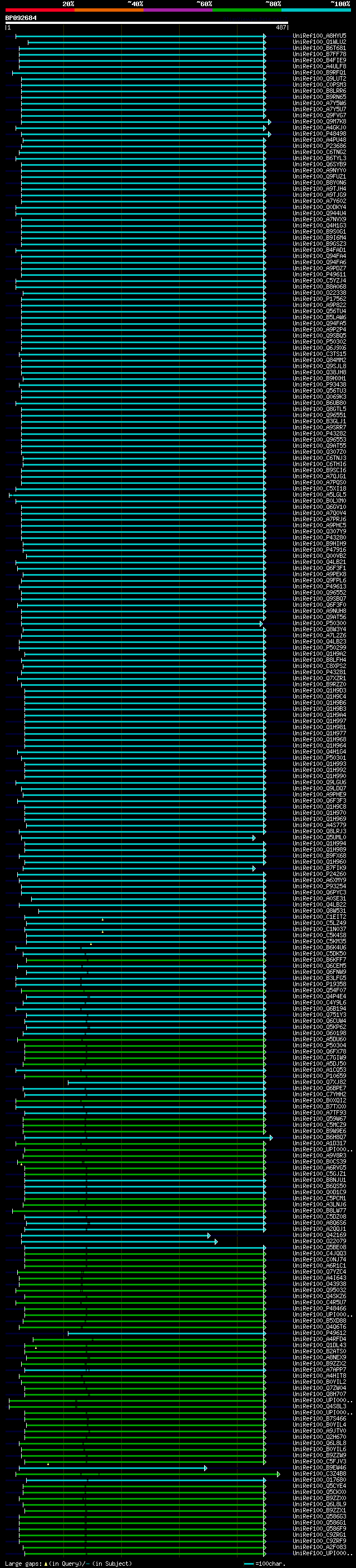356x1568 pixels.
Task: Click the orange ~40% identity legend segment
Action: 109,10
